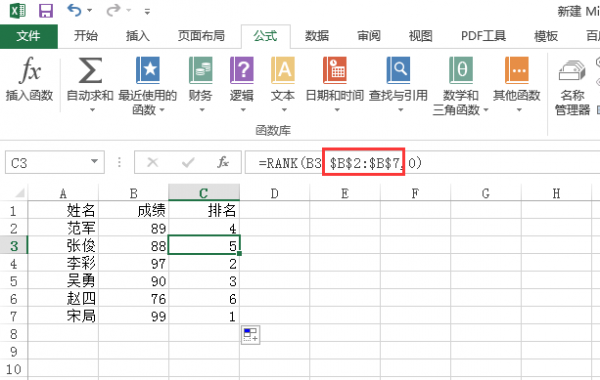Image resolution: width=600 pixels, height=380 pixels.
Task: Open the PDF工具 tab
Action: pos(484,36)
